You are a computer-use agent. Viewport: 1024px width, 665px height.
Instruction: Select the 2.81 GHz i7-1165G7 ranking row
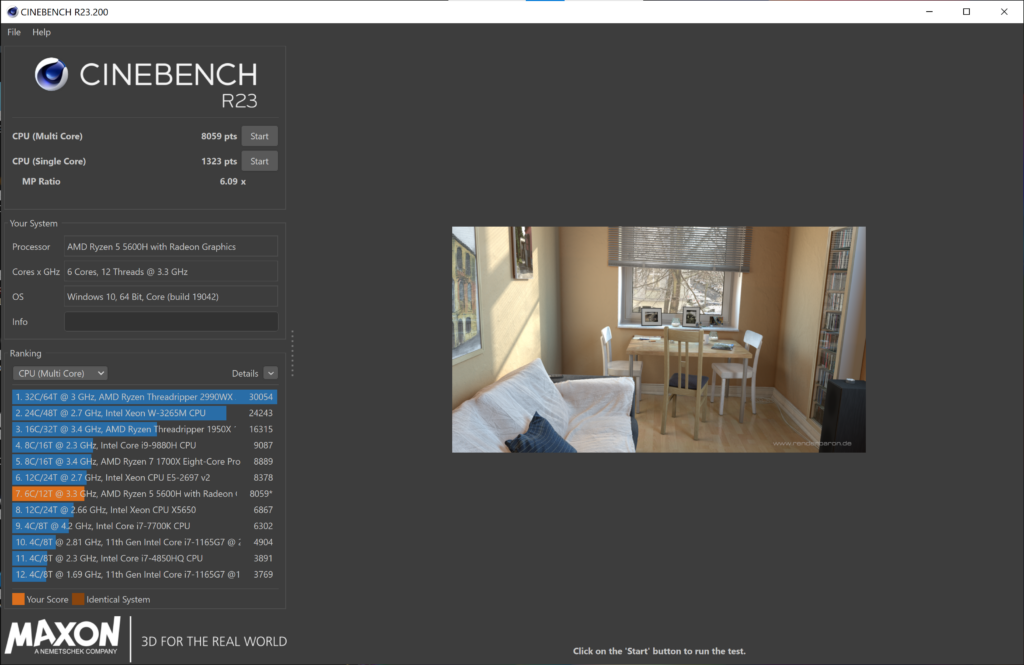point(144,542)
